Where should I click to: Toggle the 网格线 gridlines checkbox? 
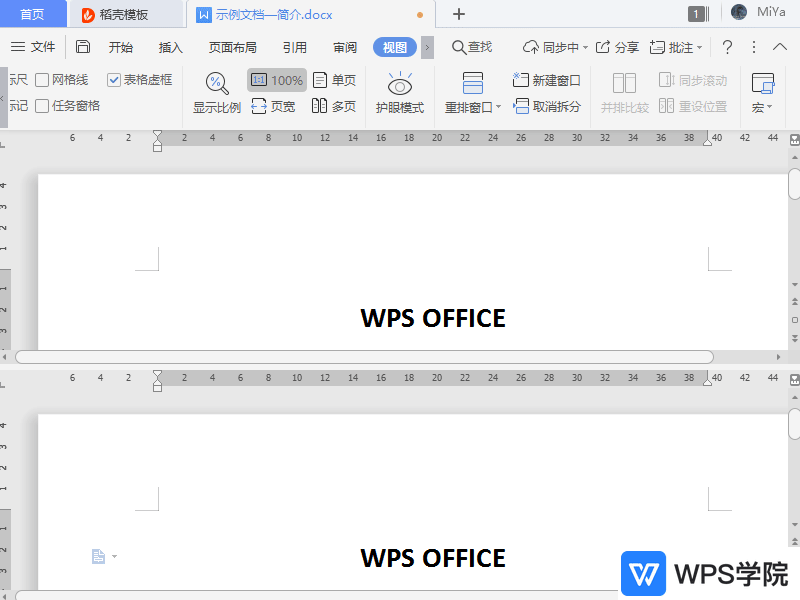coord(42,80)
